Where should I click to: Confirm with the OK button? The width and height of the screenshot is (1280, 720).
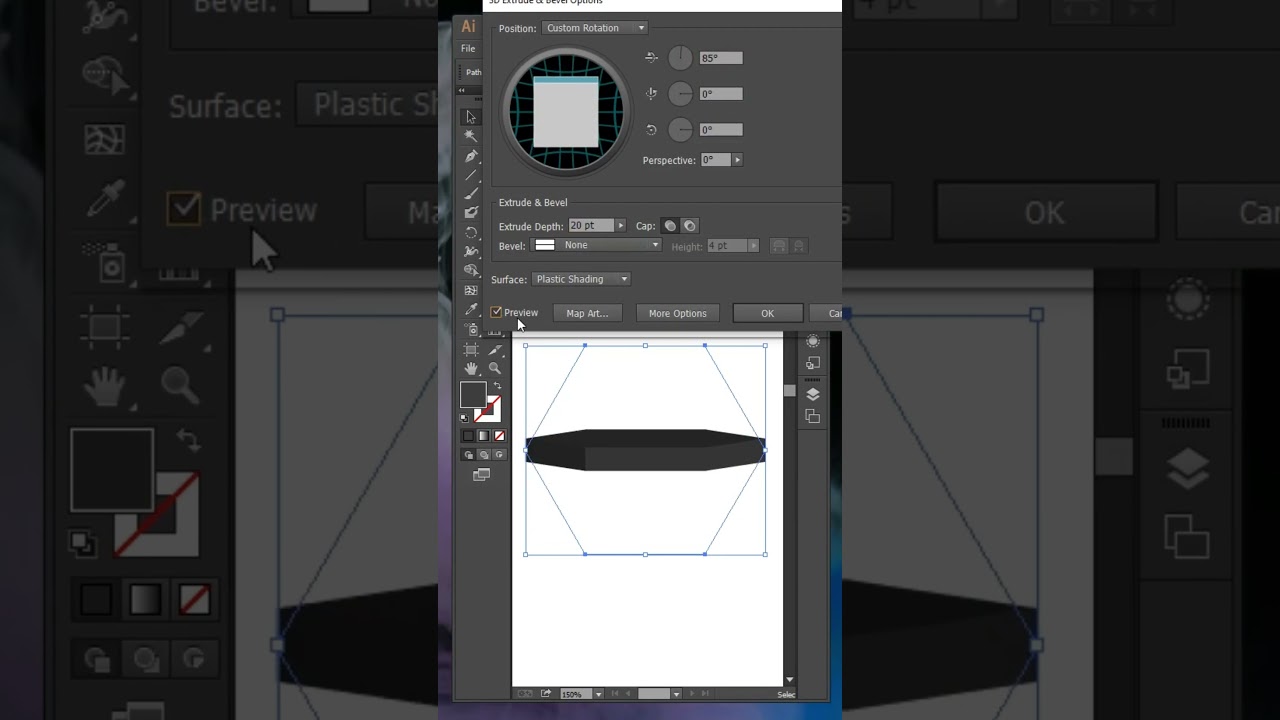(767, 313)
